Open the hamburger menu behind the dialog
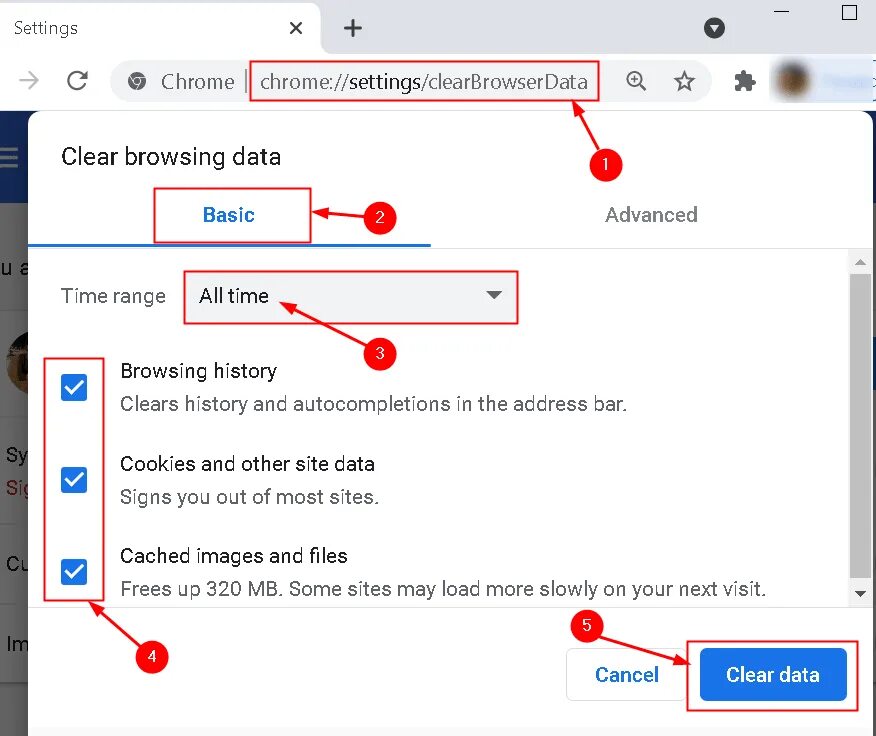This screenshot has height=736, width=876. point(8,156)
